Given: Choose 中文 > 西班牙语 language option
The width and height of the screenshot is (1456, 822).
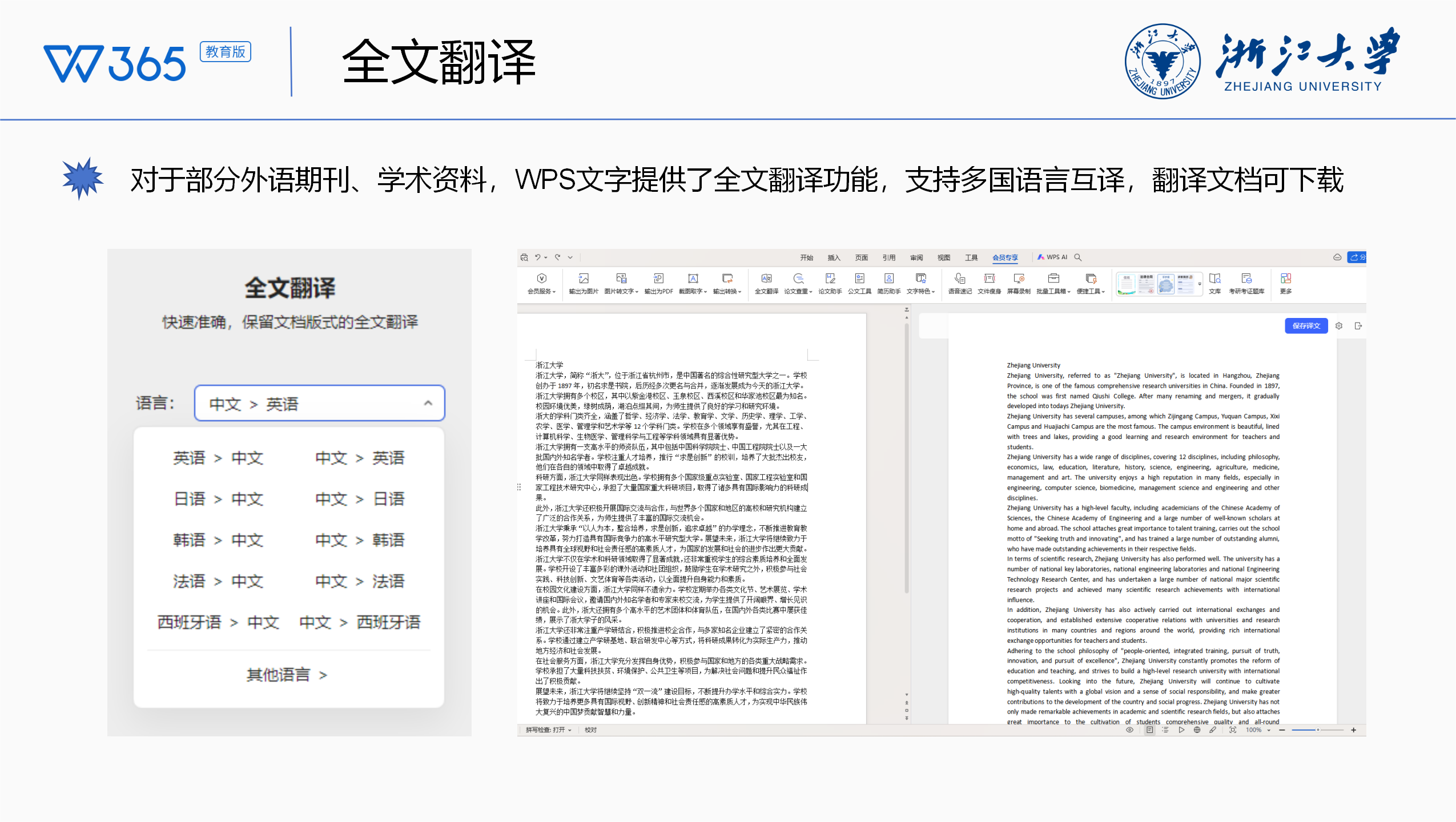Looking at the screenshot, I should tap(360, 622).
